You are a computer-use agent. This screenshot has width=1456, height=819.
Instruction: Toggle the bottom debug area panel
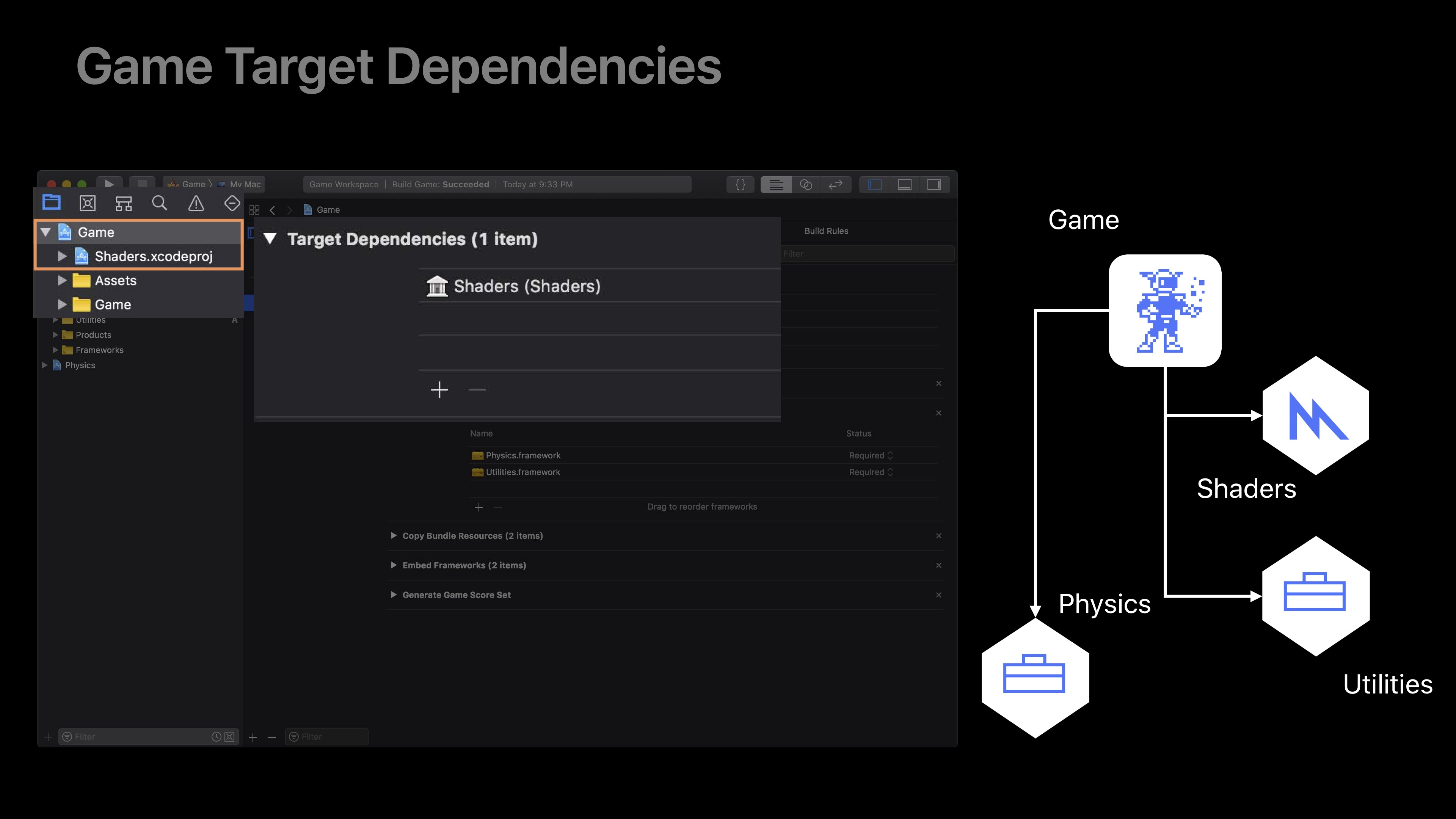(904, 184)
